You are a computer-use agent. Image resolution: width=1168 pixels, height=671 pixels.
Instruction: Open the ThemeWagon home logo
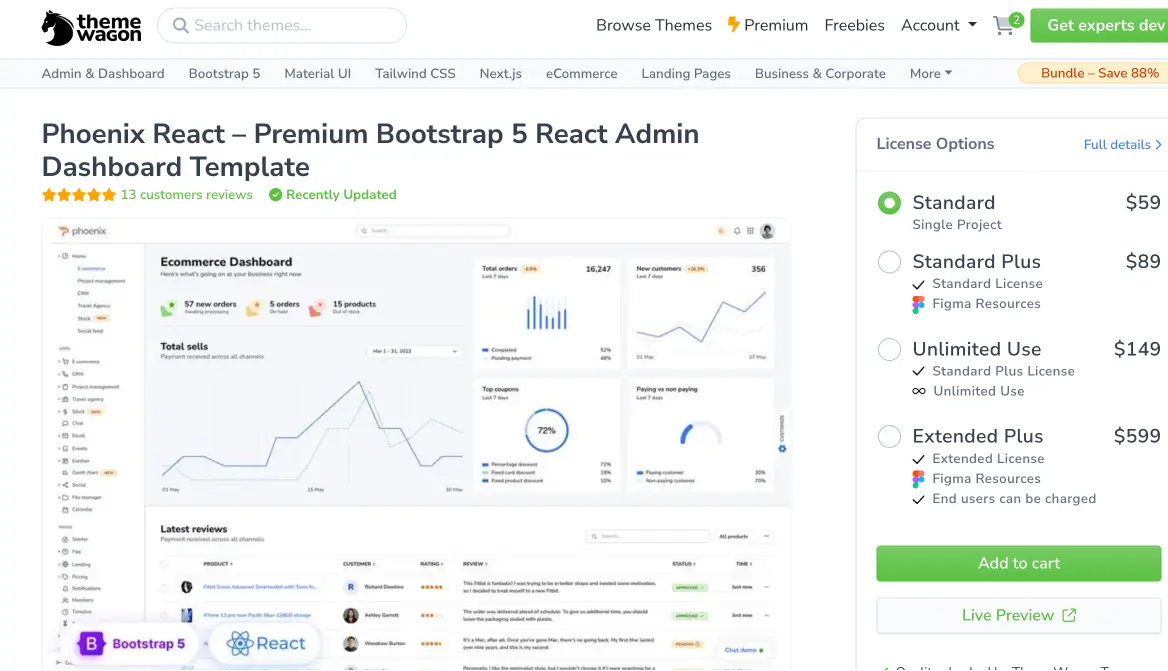91,28
